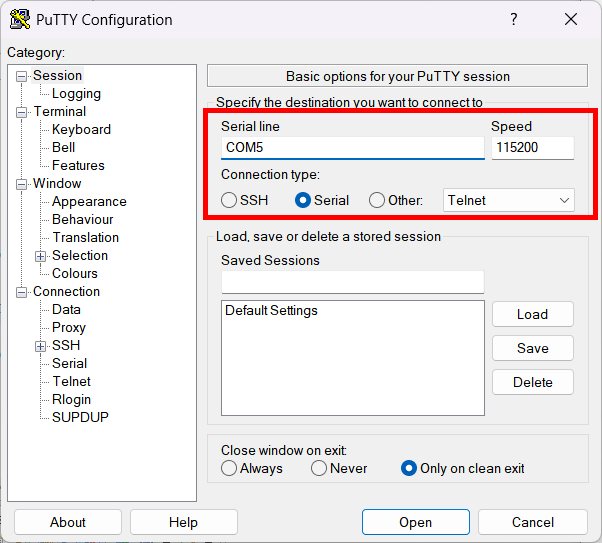Screen dimensions: 602x543
Task: Open the Logging category
Action: [x=76, y=94]
